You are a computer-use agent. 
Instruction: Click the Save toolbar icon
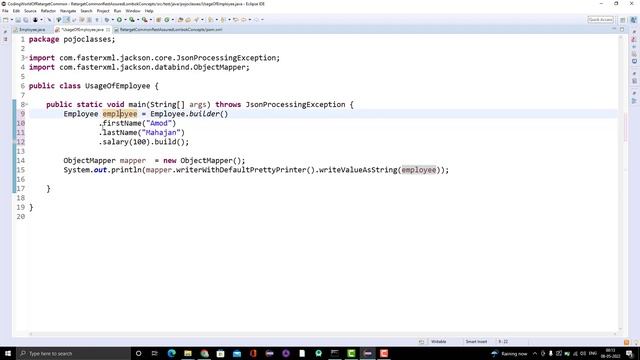(18, 20)
